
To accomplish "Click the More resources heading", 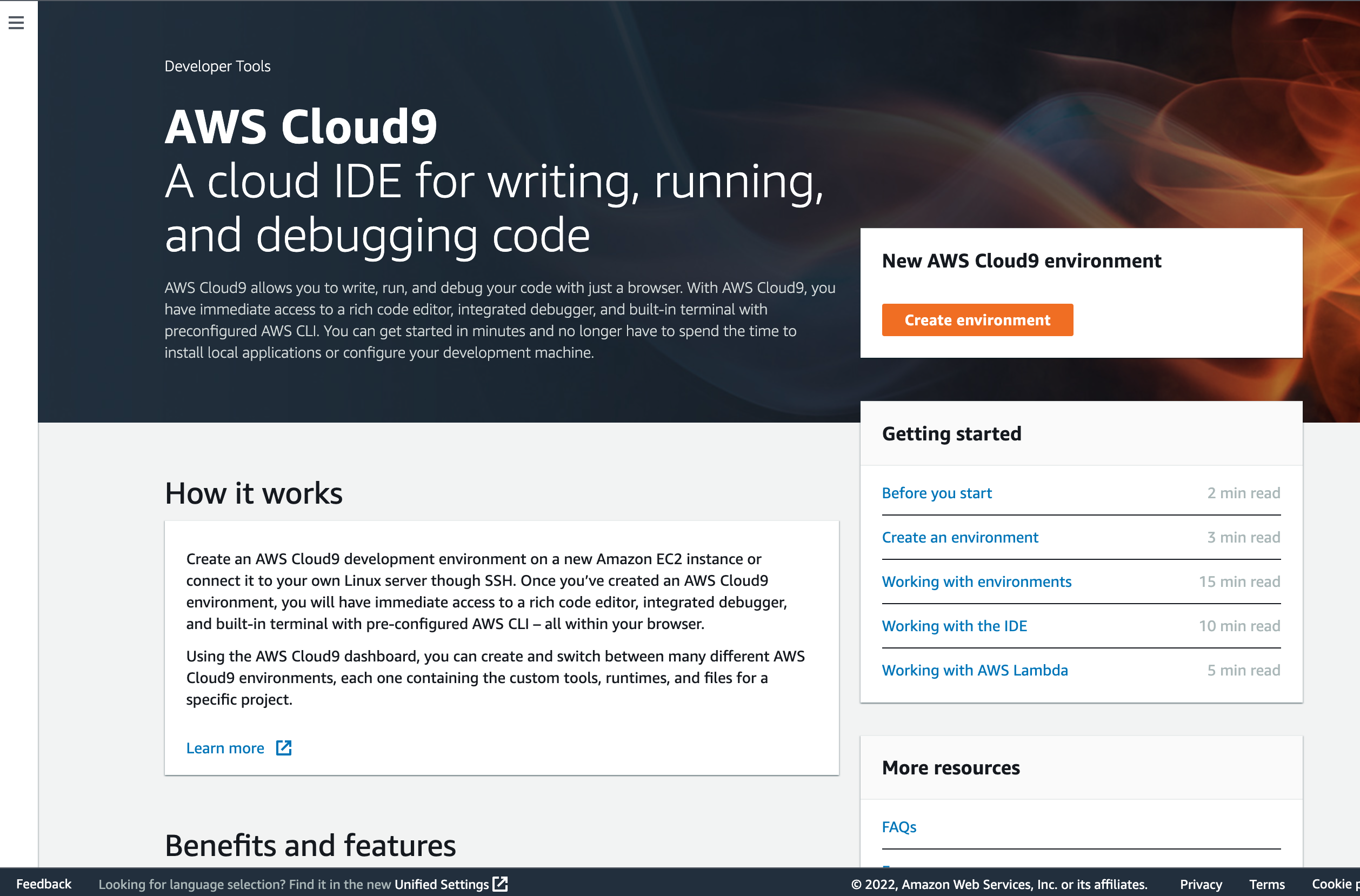I will tap(950, 767).
